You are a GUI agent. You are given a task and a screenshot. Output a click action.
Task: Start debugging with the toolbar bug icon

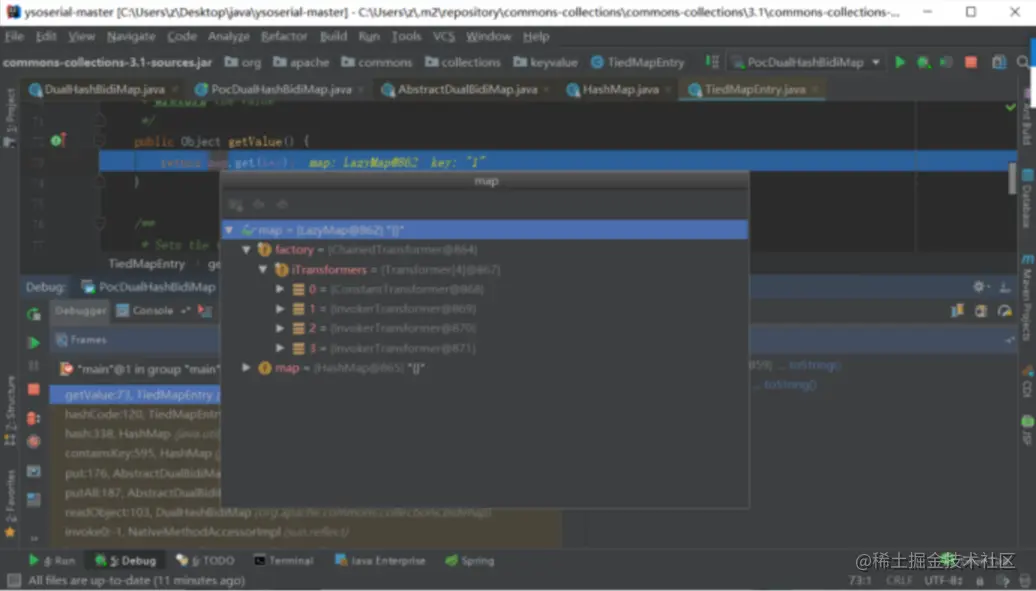[x=924, y=62]
